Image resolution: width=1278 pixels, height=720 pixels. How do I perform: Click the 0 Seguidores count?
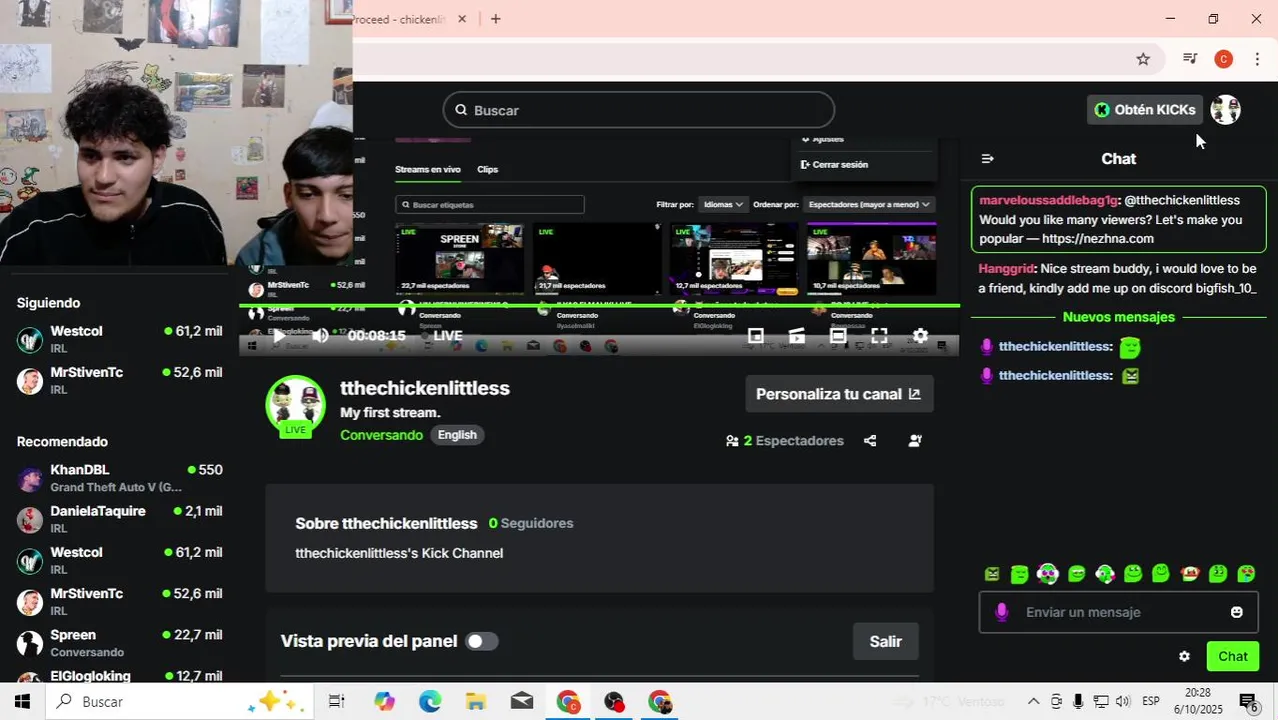(531, 524)
